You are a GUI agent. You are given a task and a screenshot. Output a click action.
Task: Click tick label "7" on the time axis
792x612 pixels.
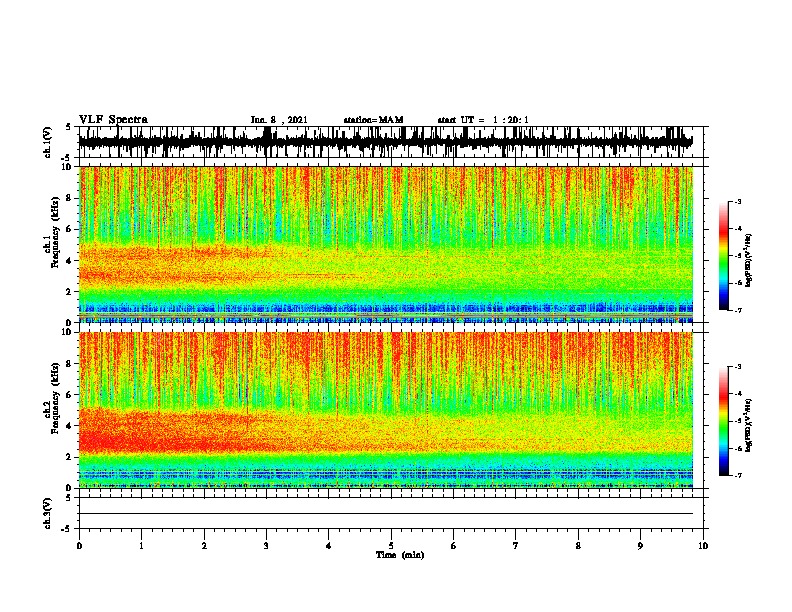tap(516, 546)
